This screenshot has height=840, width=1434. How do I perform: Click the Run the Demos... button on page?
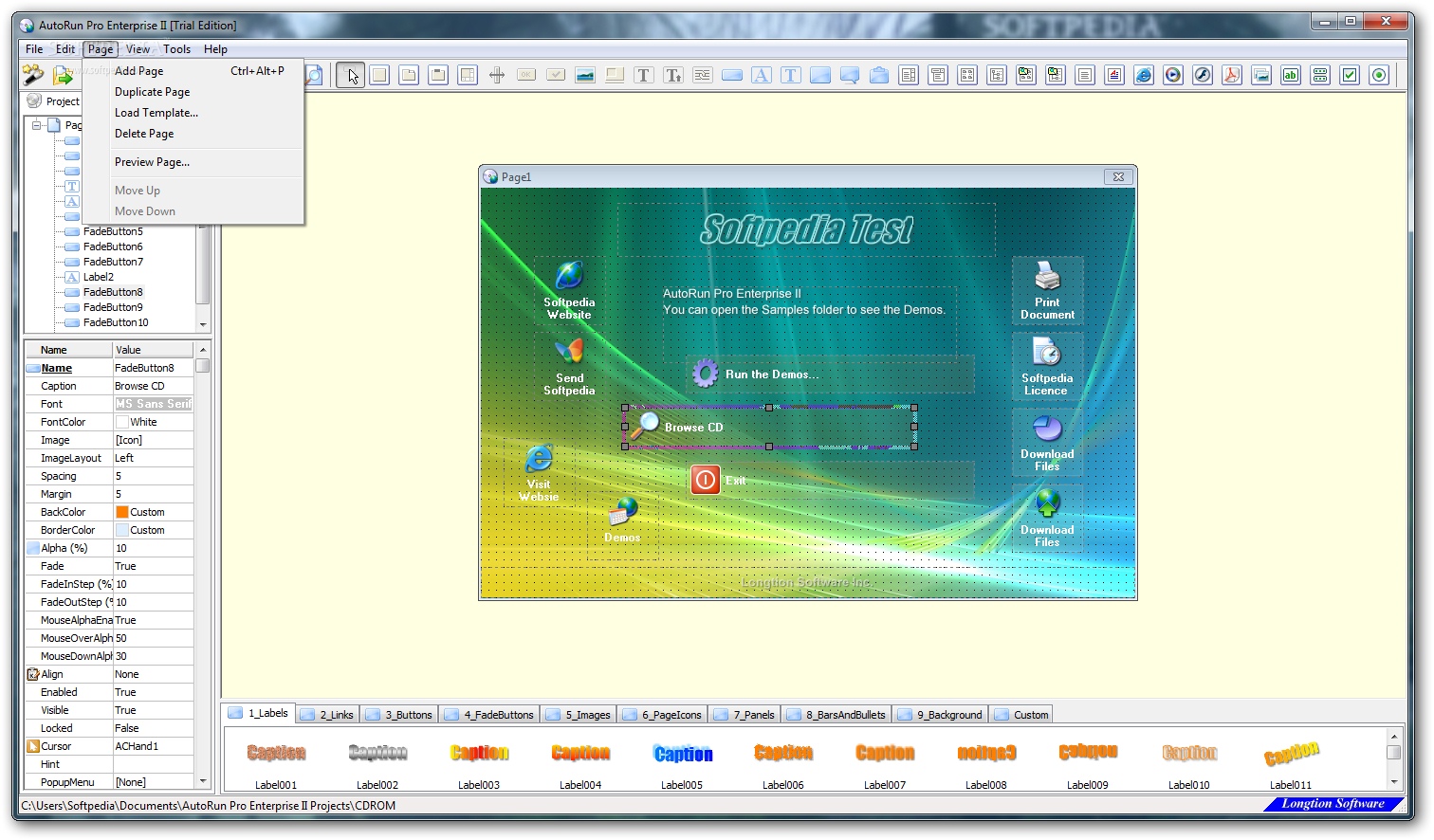point(831,374)
